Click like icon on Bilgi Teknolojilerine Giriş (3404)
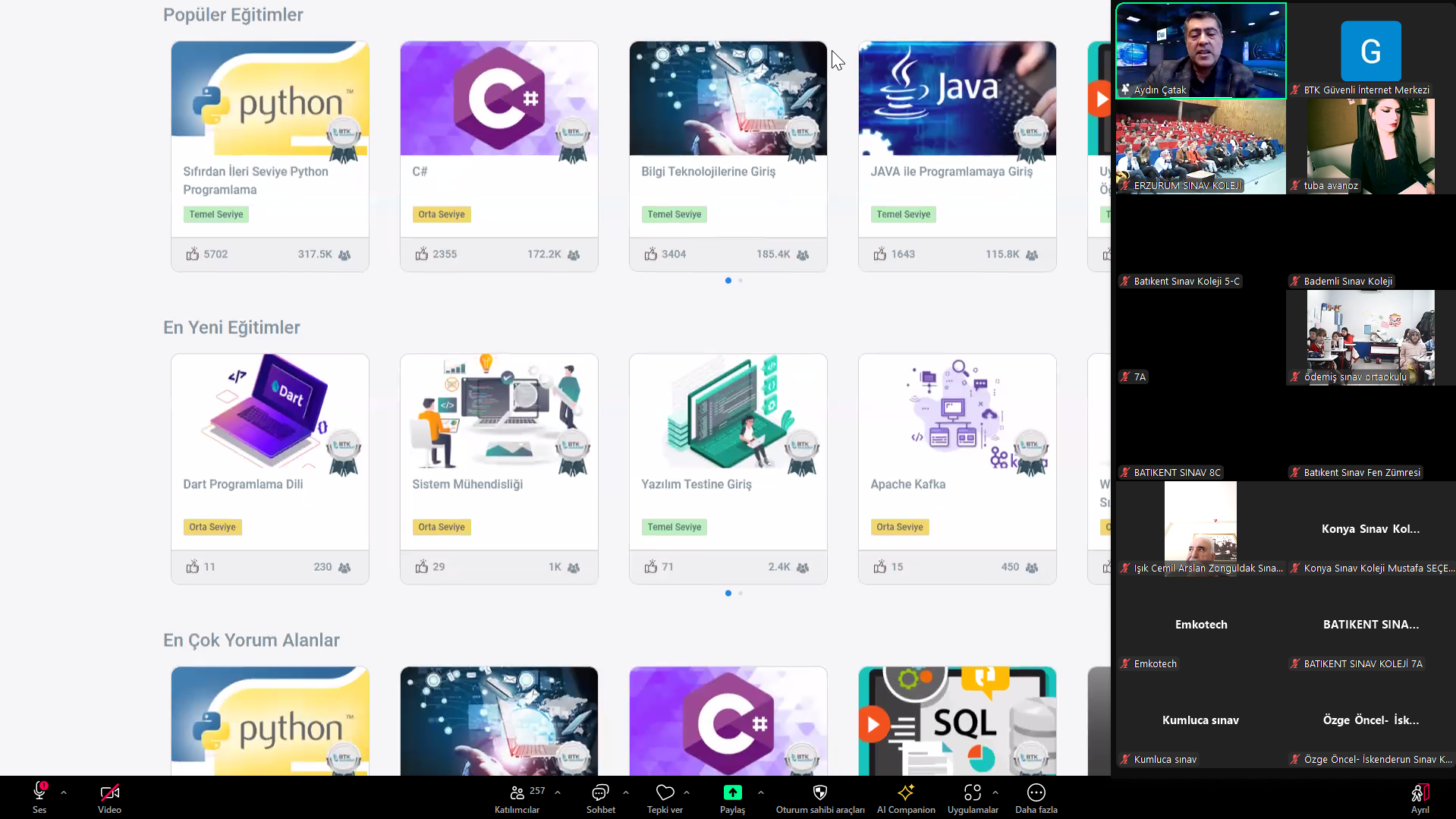 (x=651, y=254)
